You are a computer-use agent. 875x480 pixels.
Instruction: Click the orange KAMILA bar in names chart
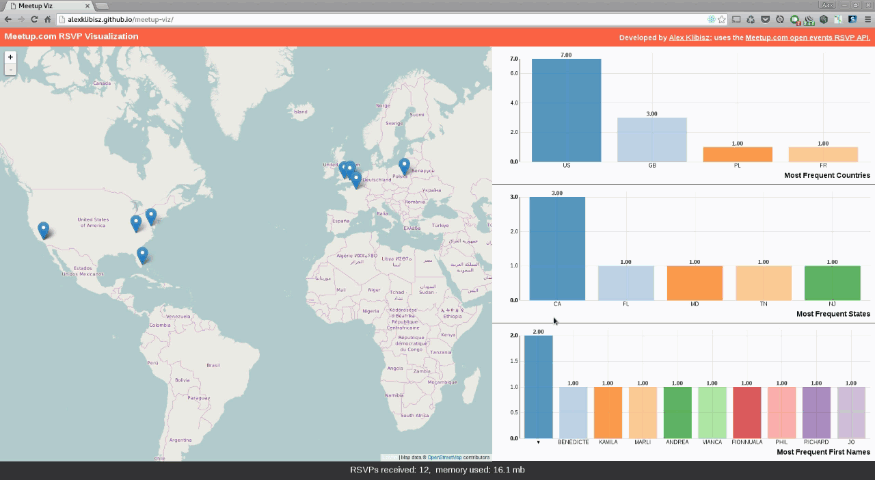tap(608, 412)
